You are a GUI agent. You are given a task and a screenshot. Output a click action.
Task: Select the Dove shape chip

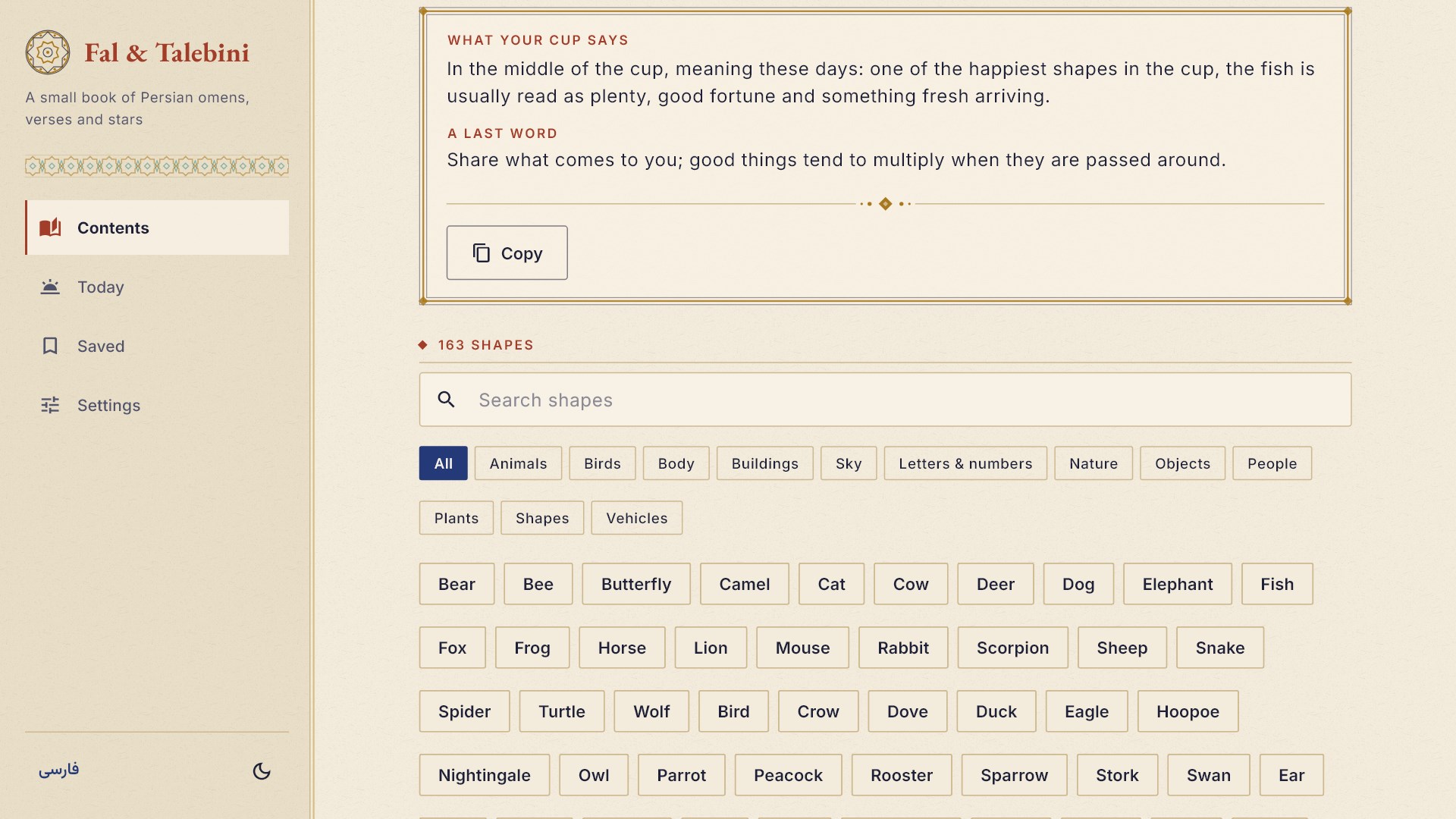(908, 711)
